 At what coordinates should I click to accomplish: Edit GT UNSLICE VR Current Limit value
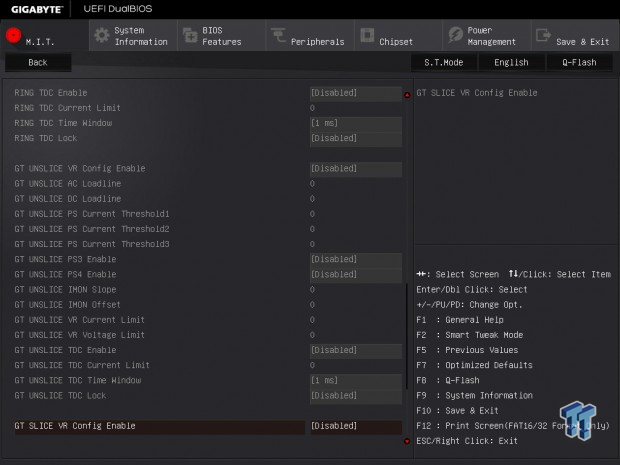(312, 320)
